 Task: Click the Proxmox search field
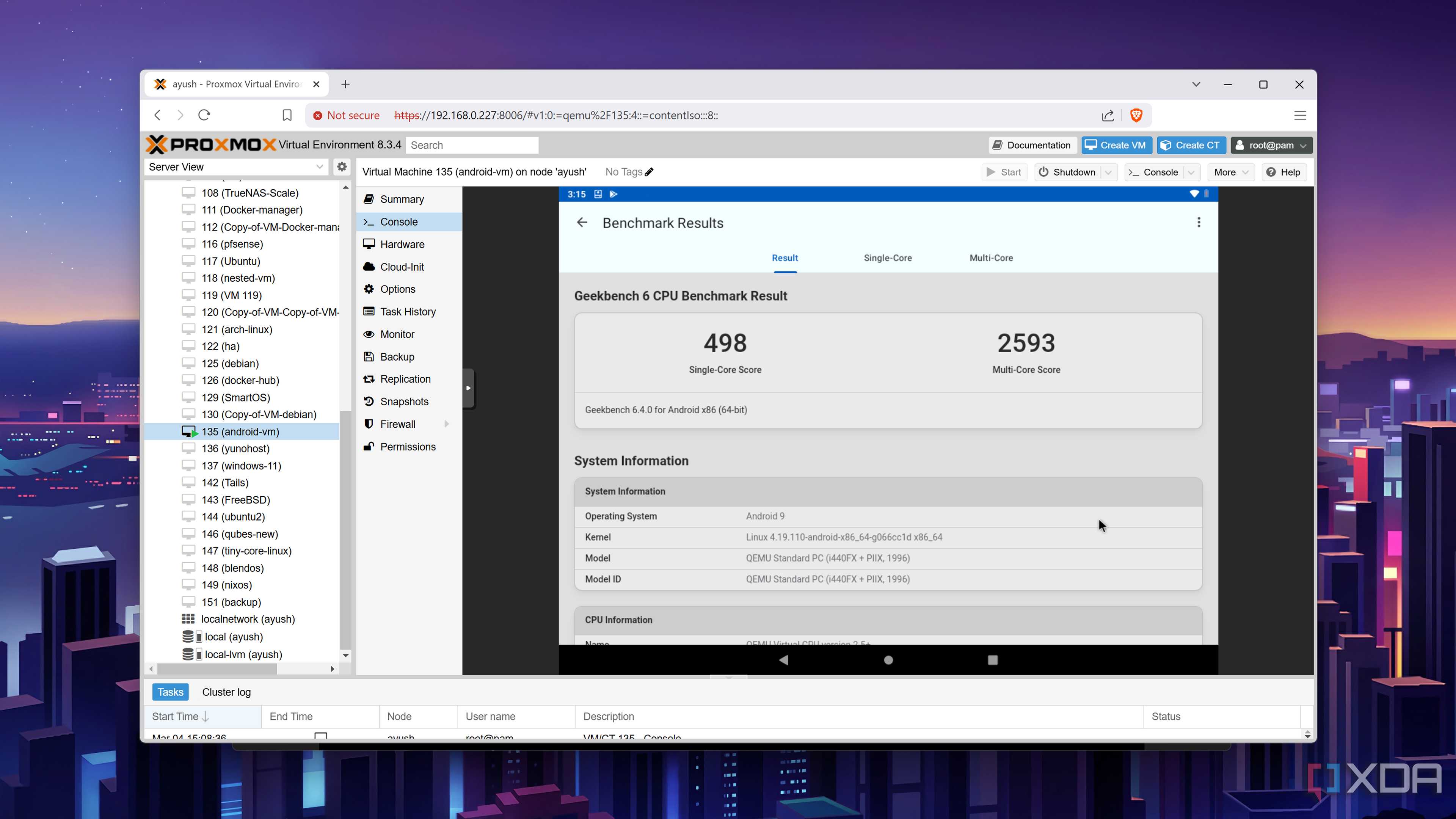click(x=471, y=145)
